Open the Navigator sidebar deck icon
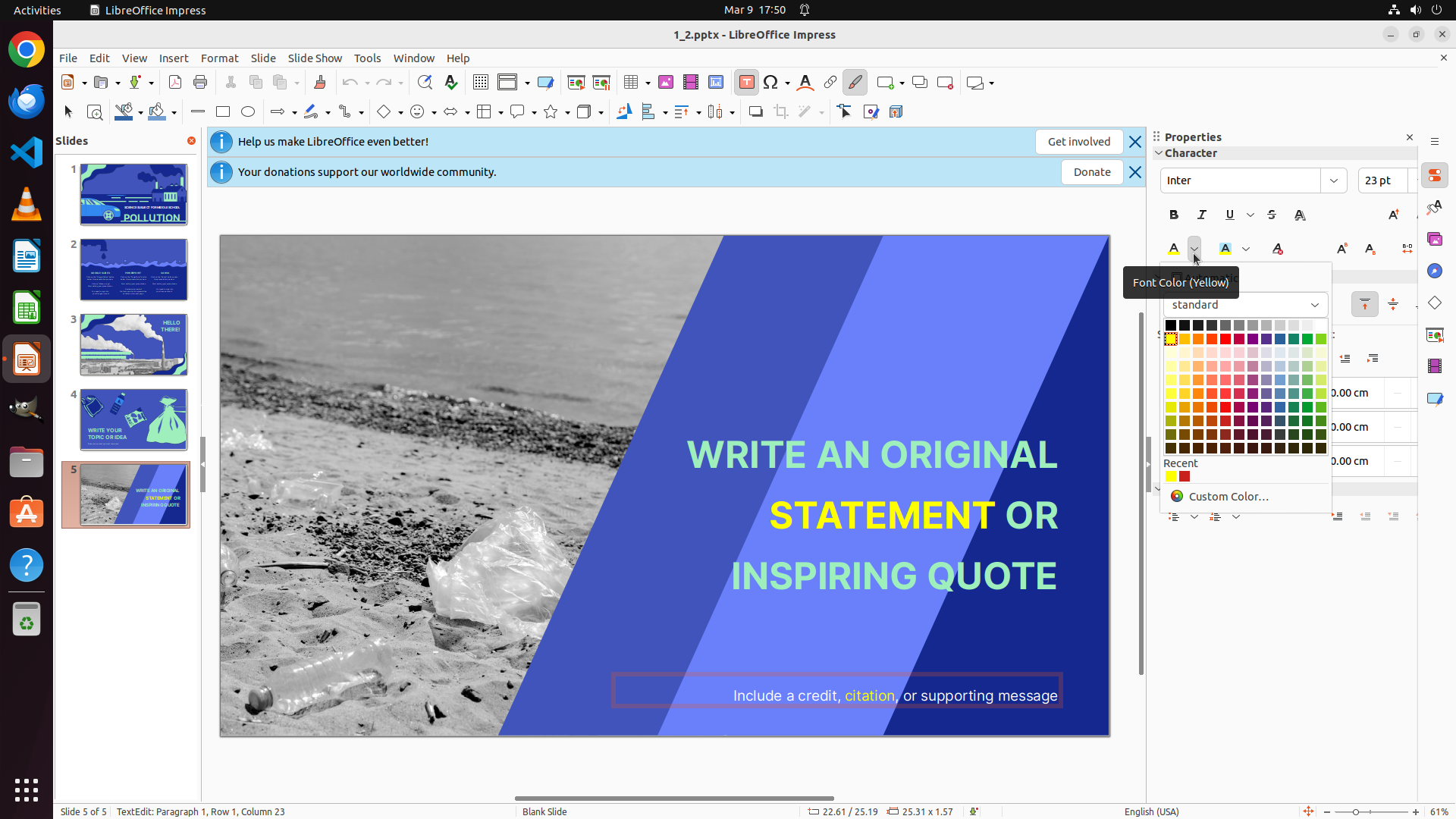 coord(1435,271)
